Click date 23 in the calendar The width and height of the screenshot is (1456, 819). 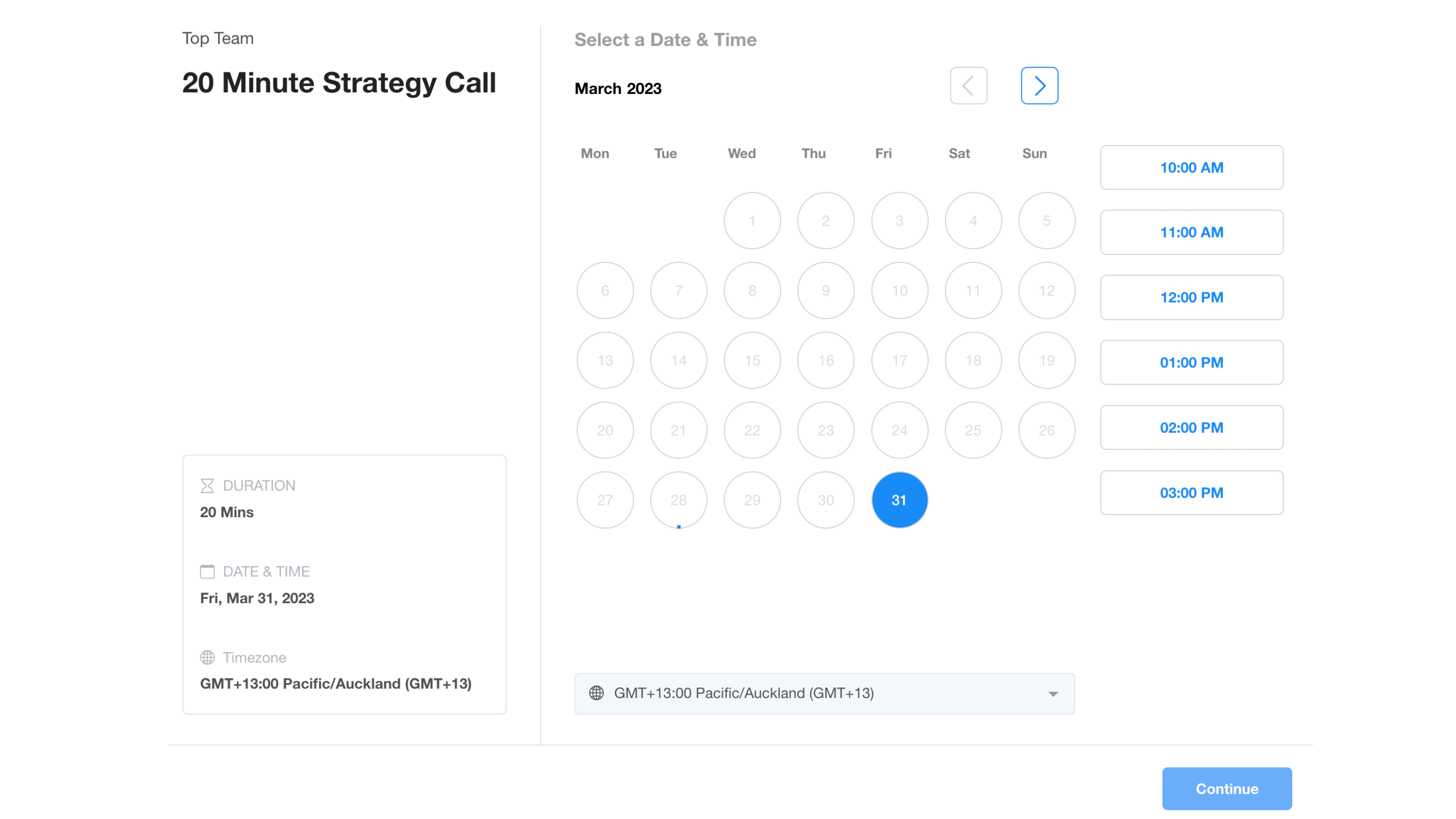(x=826, y=430)
